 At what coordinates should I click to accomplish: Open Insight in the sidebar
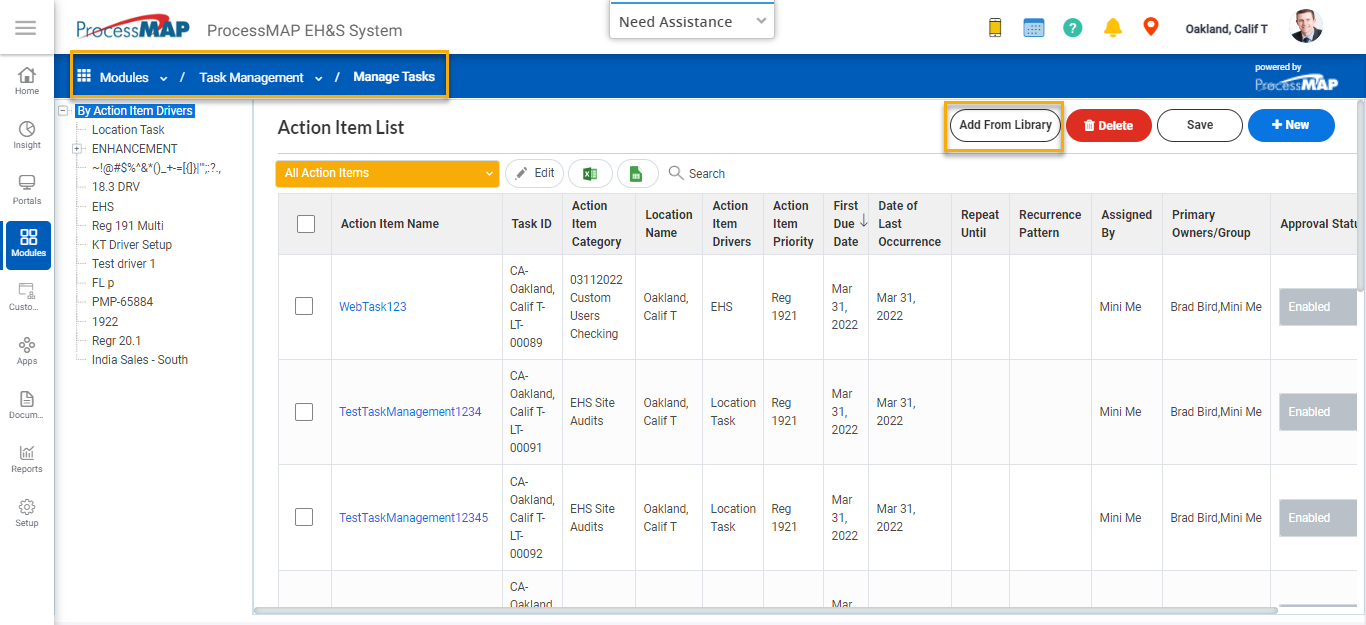tap(27, 135)
